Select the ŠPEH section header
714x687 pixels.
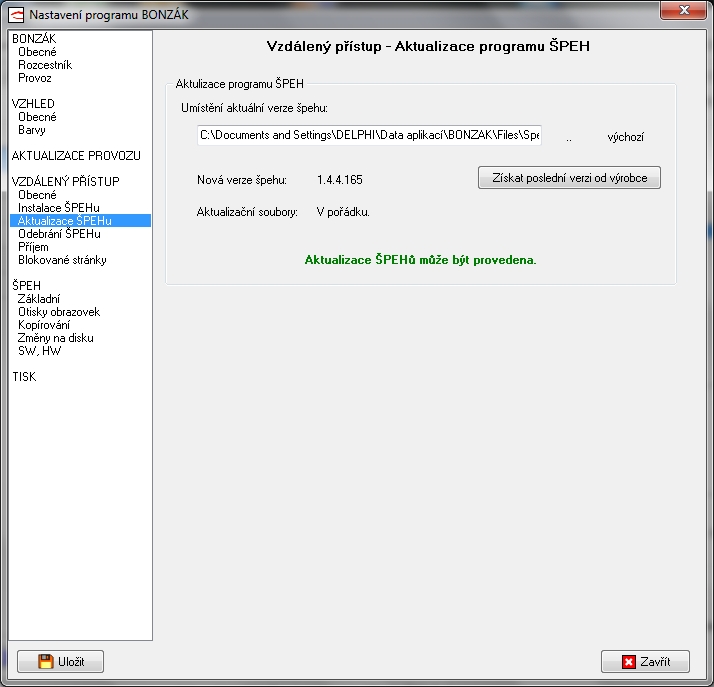tap(26, 285)
